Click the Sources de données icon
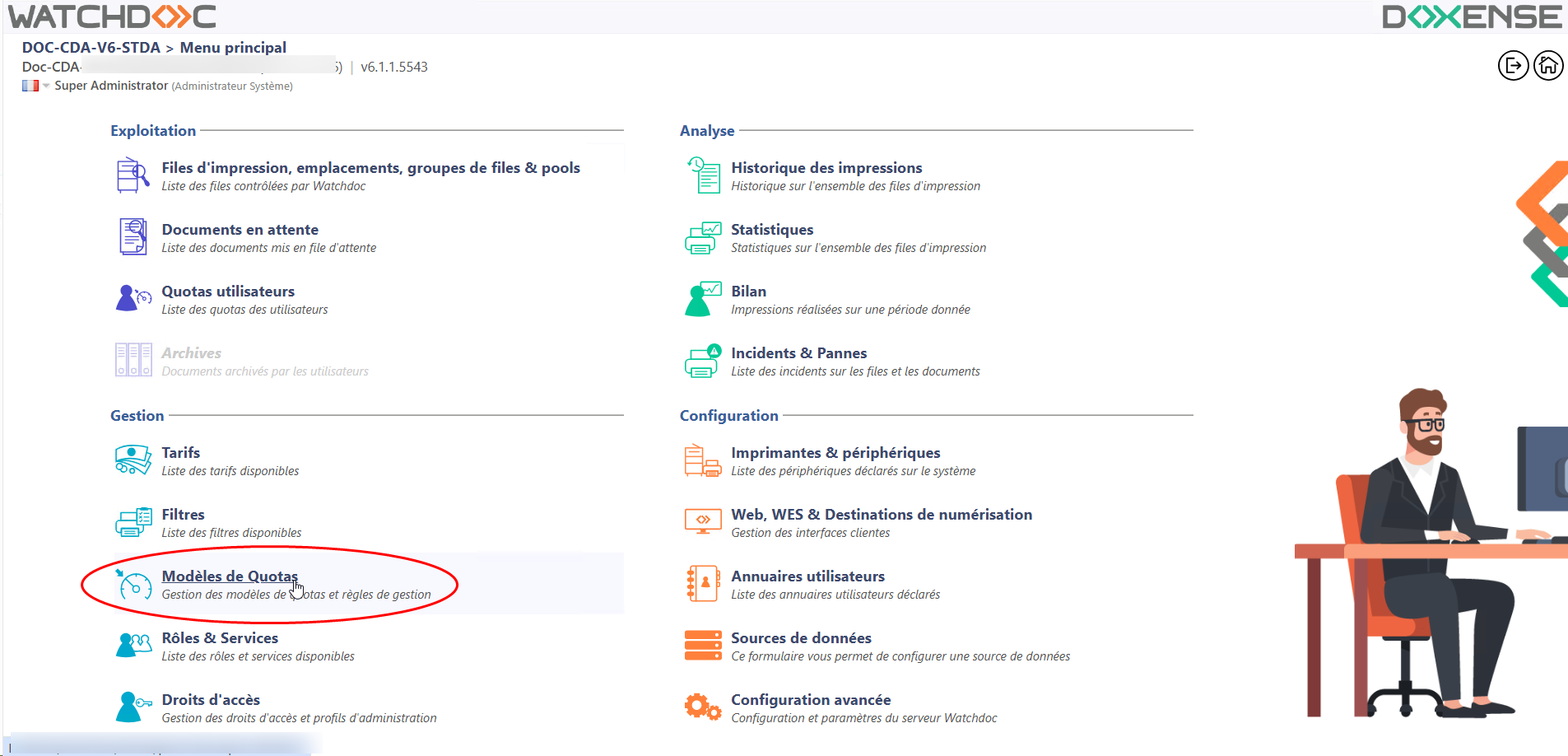Viewport: 1568px width, 756px height. [x=703, y=646]
